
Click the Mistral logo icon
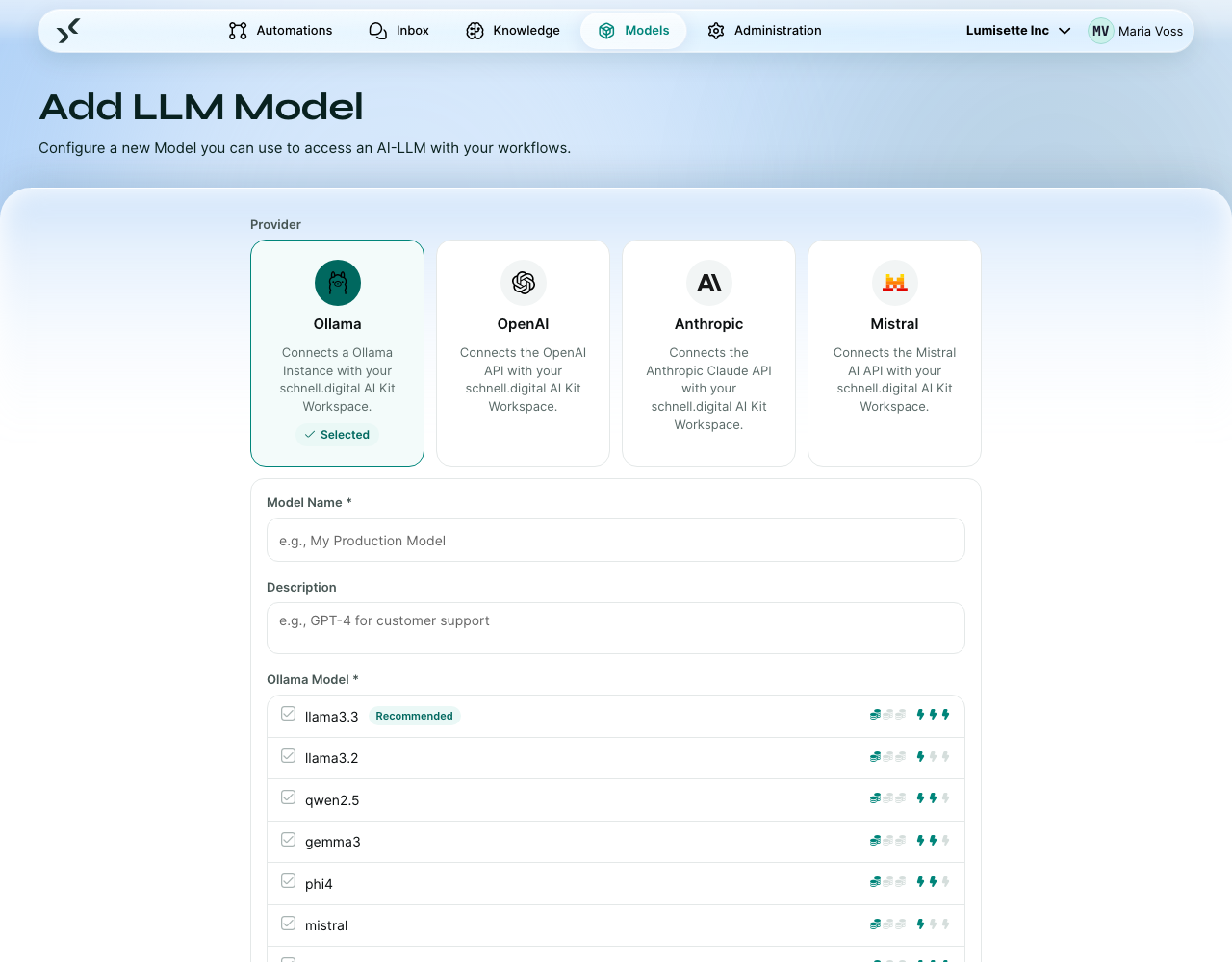pyautogui.click(x=895, y=283)
